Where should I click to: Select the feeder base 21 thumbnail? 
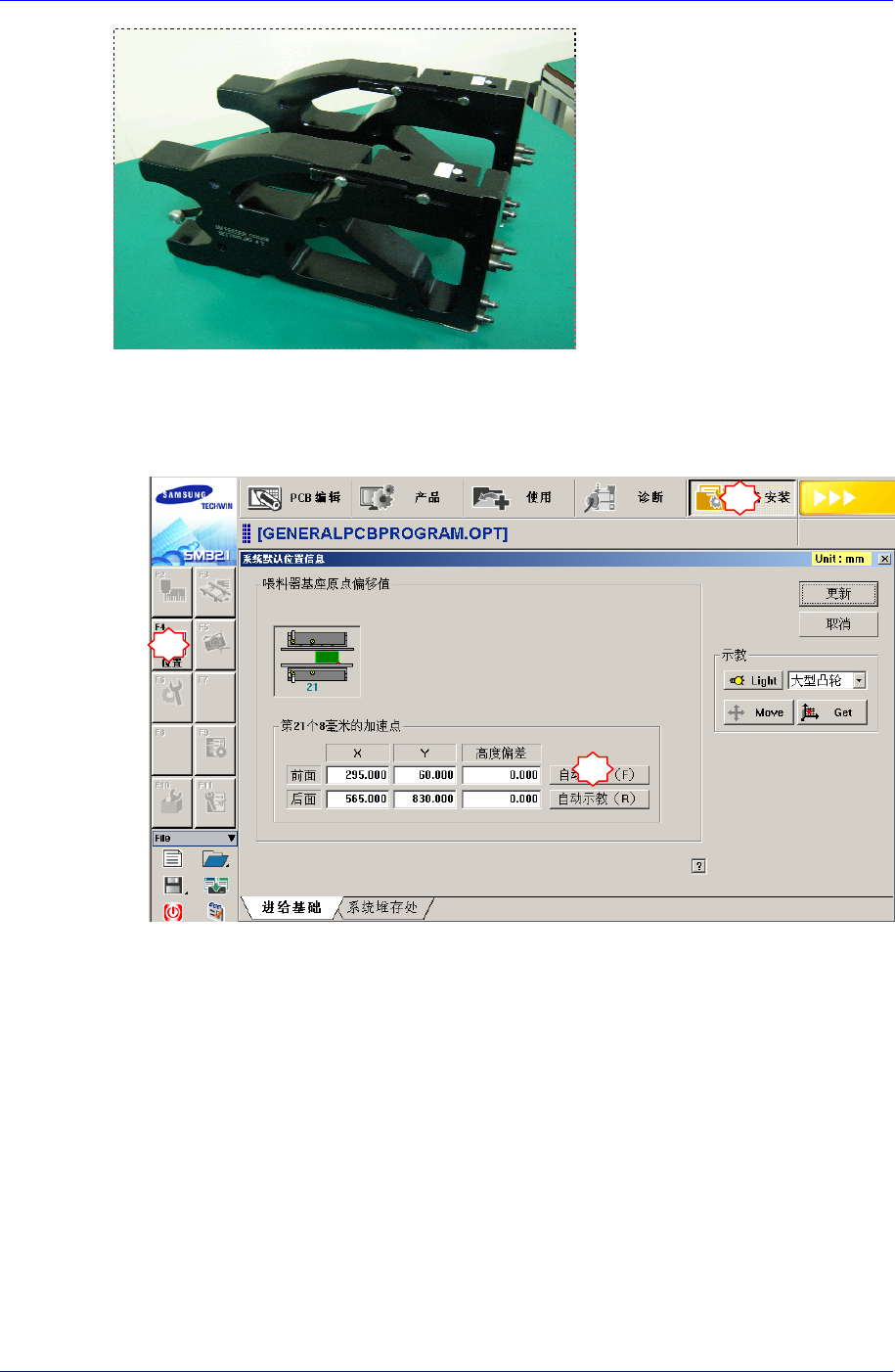[x=317, y=661]
